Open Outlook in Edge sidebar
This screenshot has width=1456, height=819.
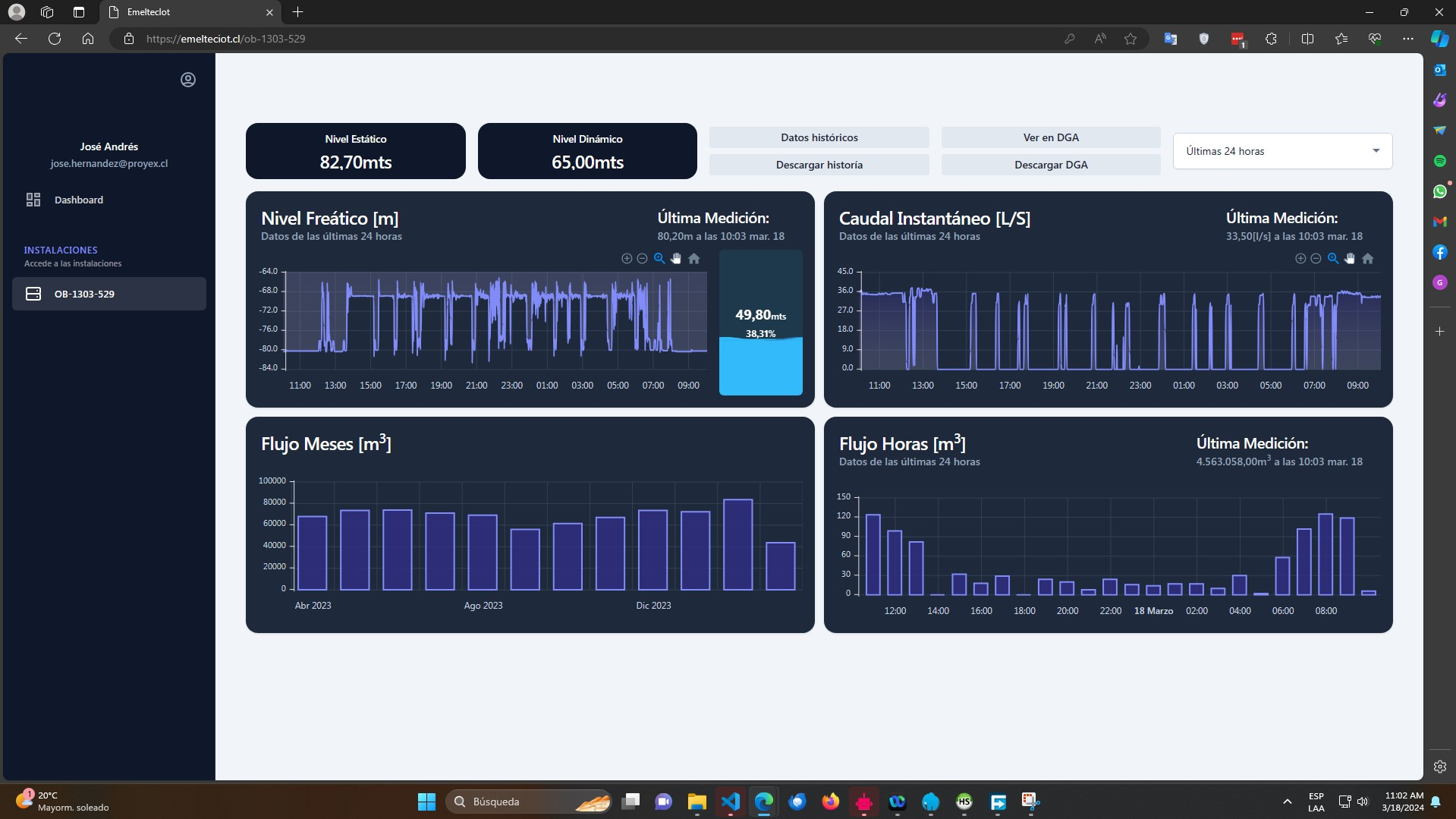pyautogui.click(x=1440, y=70)
